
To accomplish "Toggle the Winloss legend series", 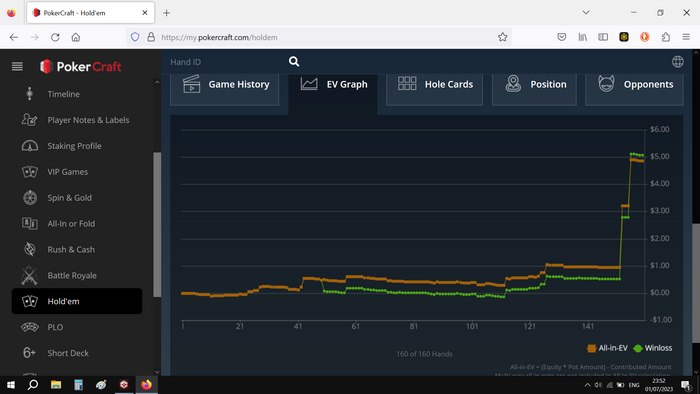I will tap(653, 348).
